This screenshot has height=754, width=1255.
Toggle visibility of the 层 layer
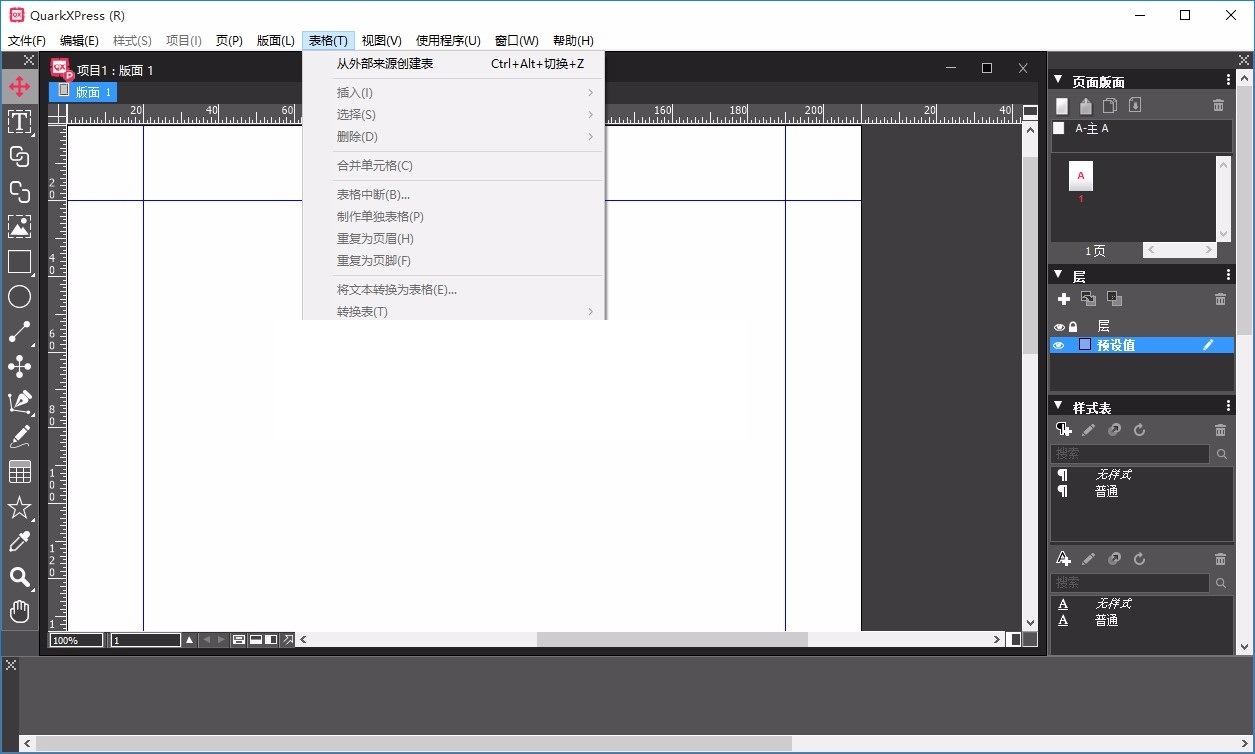click(x=1059, y=327)
